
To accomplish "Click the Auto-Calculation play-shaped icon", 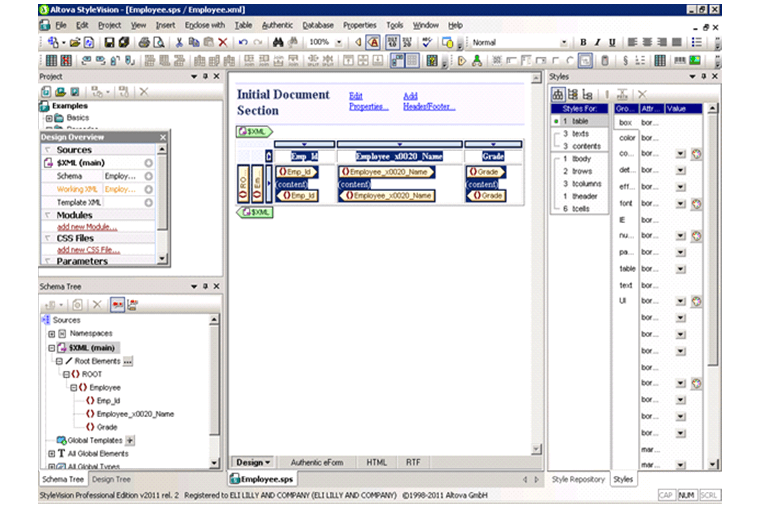I will 462,60.
